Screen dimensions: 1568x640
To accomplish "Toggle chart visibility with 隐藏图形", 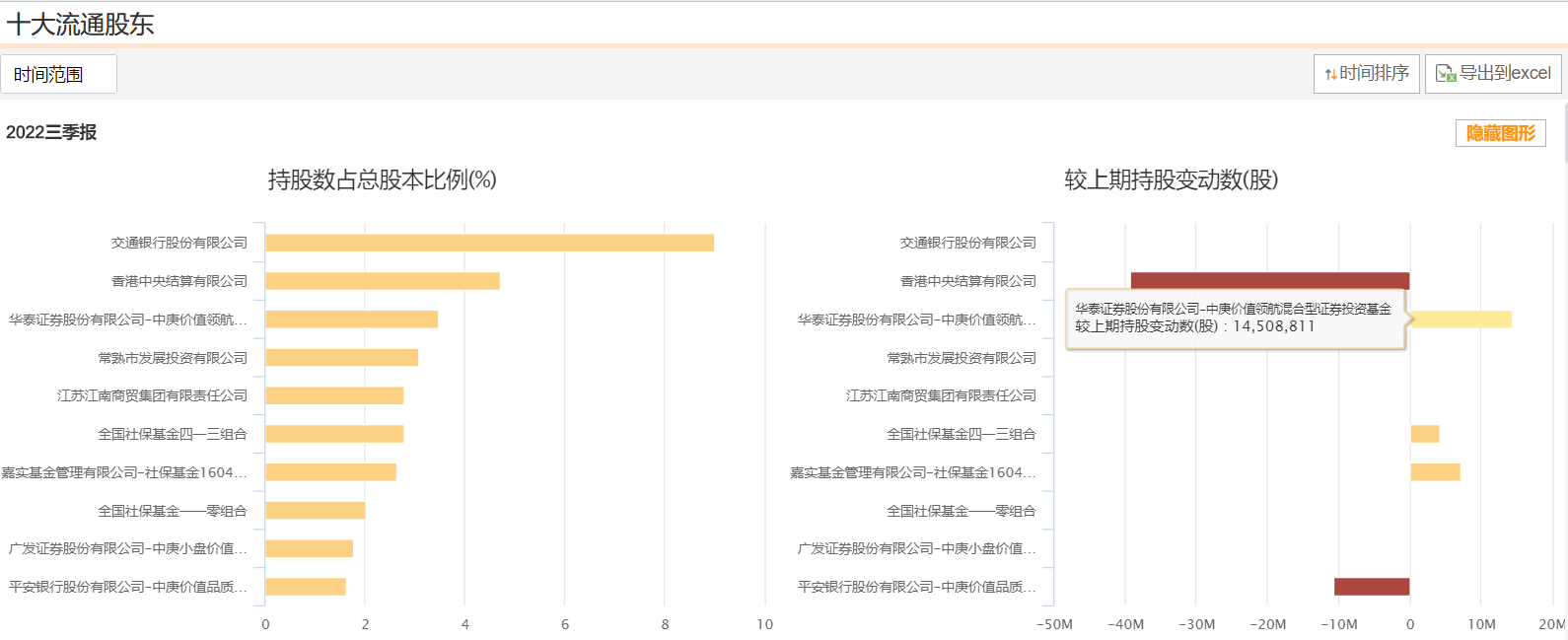I will [1500, 133].
